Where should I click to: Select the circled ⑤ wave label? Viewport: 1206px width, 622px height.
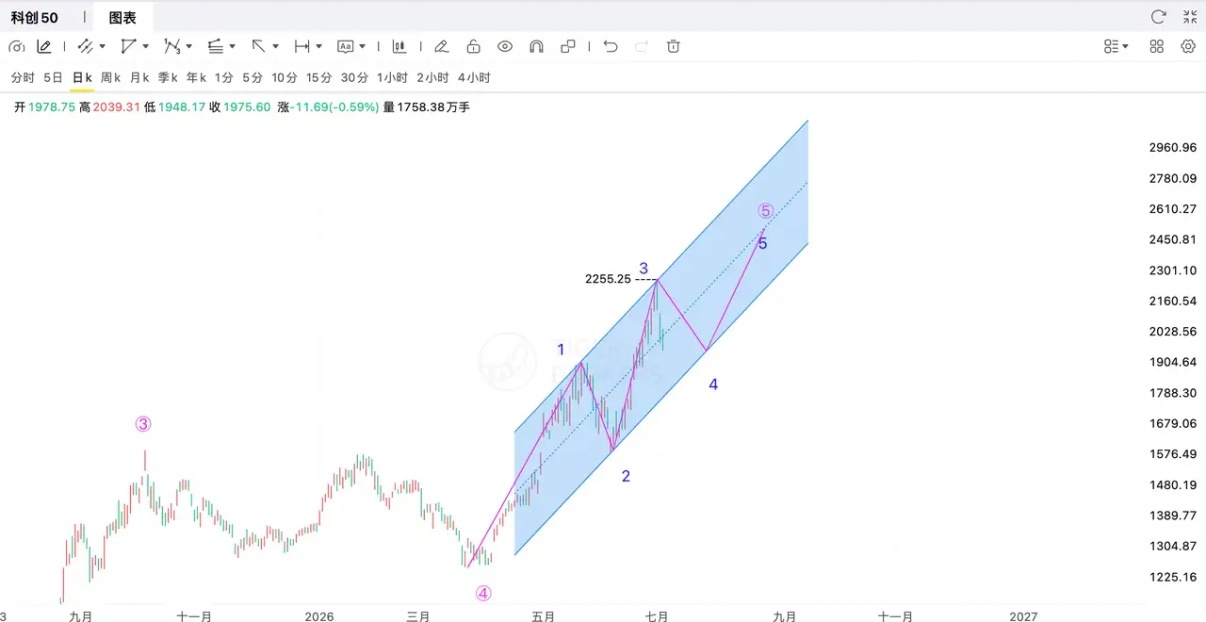coord(765,211)
